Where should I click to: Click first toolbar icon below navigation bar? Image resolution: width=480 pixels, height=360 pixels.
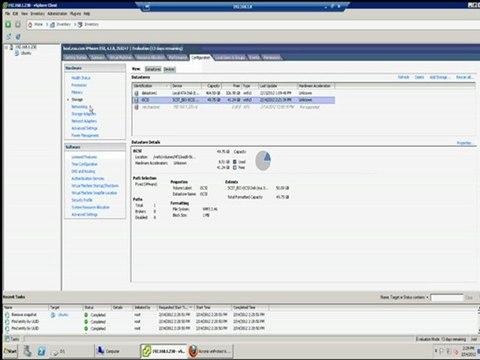pyautogui.click(x=9, y=36)
